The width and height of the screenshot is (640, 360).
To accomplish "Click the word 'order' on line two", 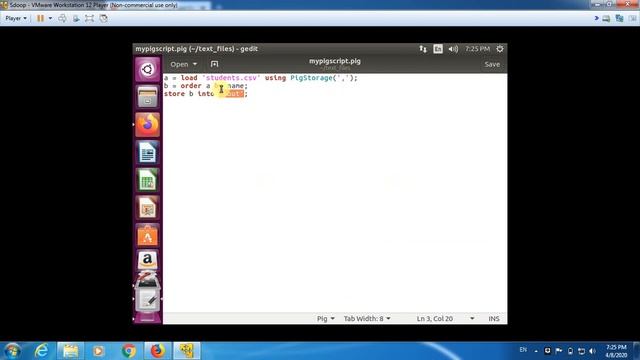I will click(x=191, y=86).
